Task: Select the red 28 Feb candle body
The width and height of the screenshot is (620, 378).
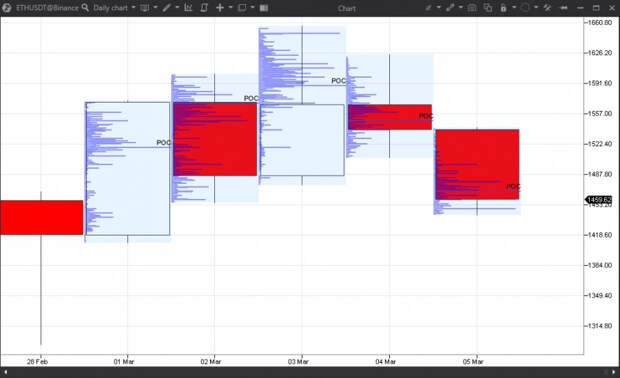Action: point(42,217)
